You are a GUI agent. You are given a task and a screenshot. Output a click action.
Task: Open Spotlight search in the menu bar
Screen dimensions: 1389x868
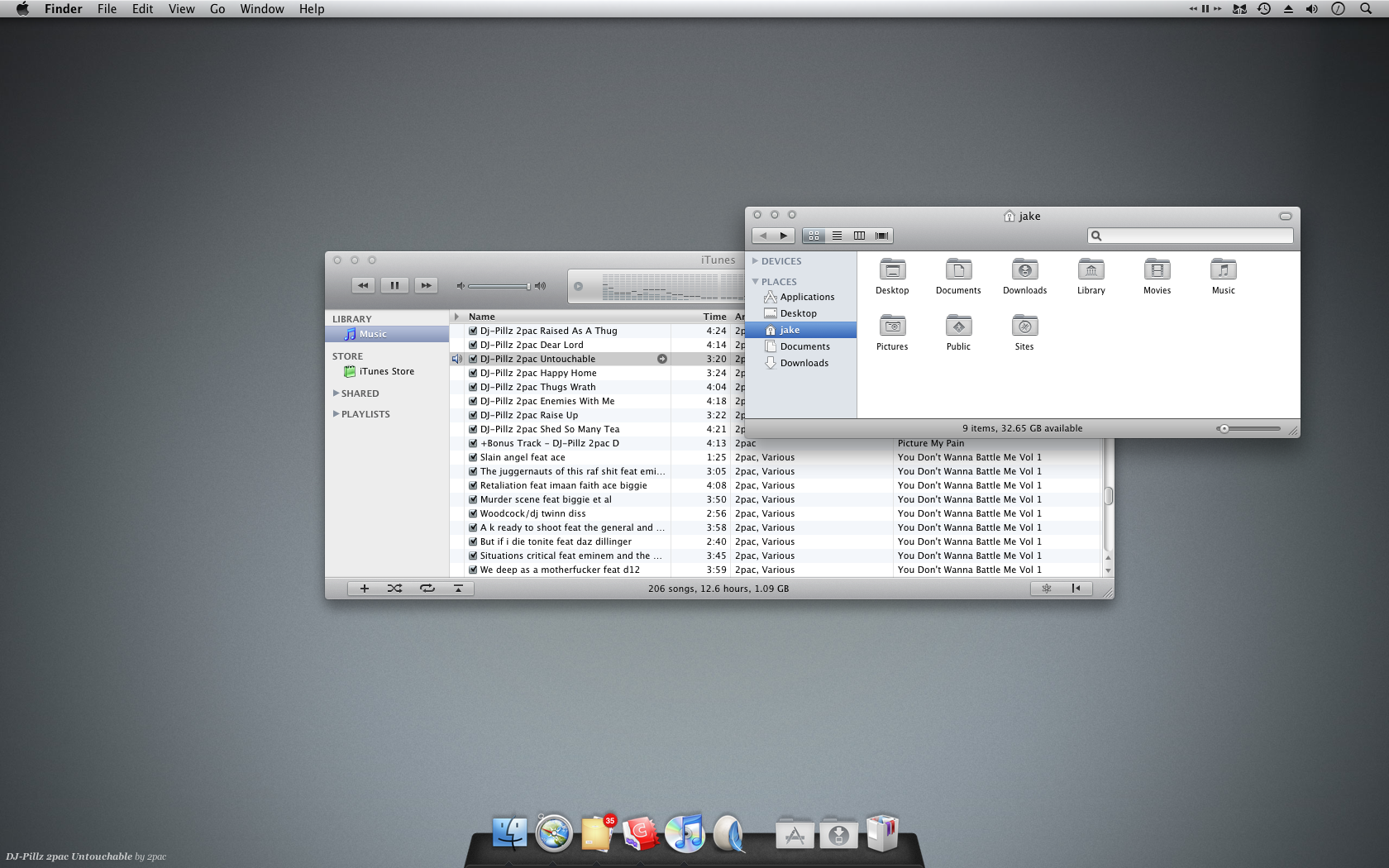point(1366,8)
